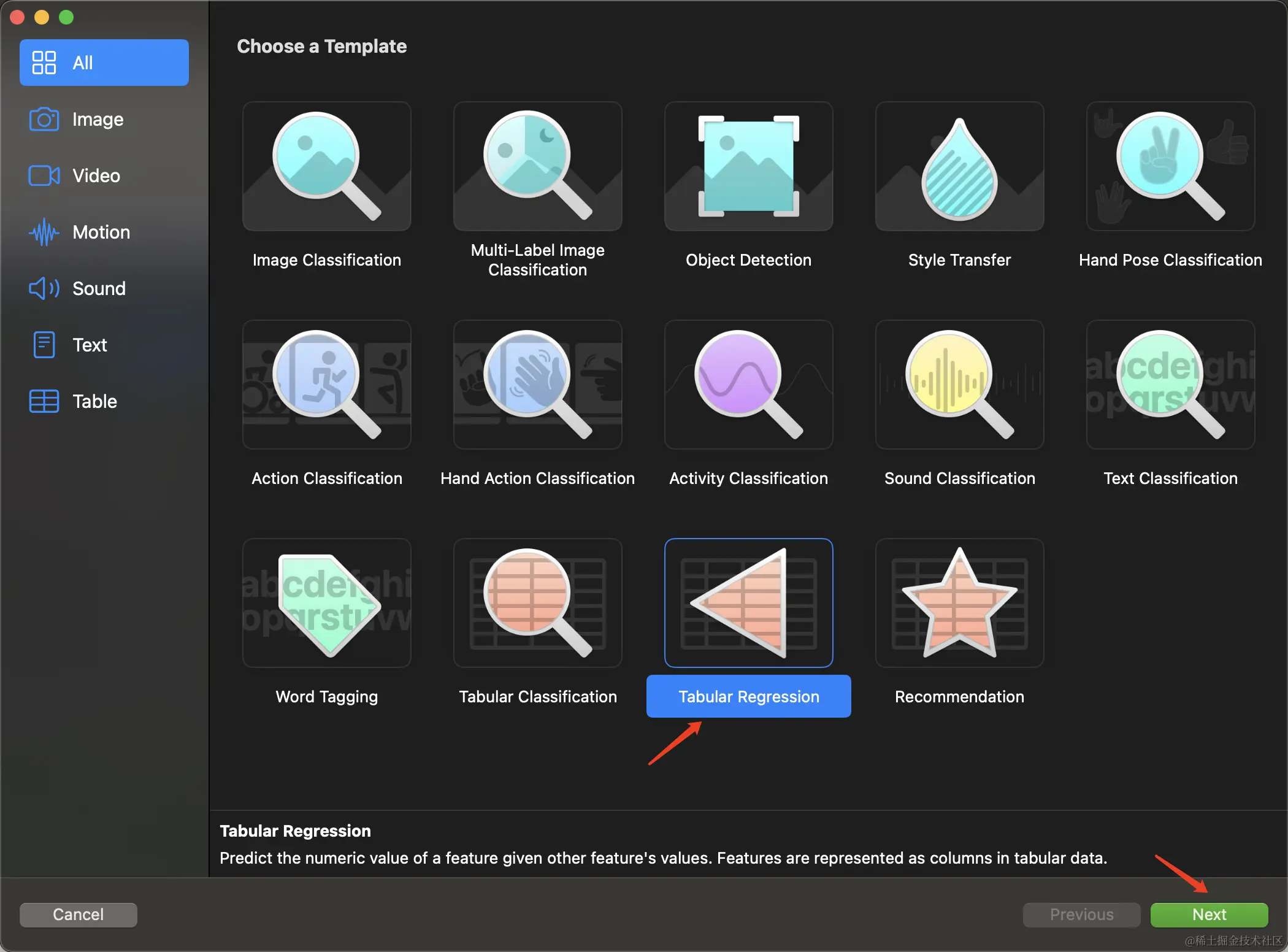This screenshot has height=952, width=1288.
Task: Filter templates by Image category
Action: pos(98,119)
